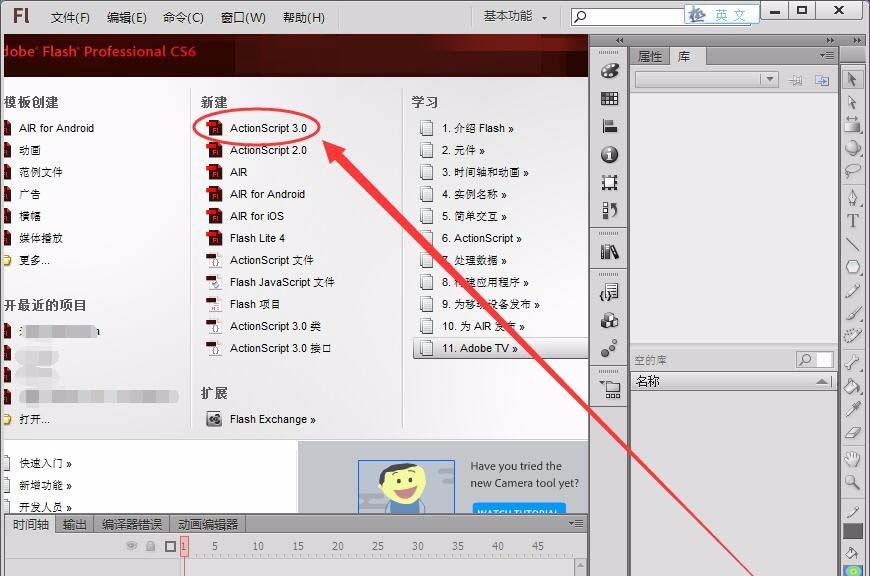Toggle sort order arrow in 名称 column
The width and height of the screenshot is (870, 576).
(822, 381)
